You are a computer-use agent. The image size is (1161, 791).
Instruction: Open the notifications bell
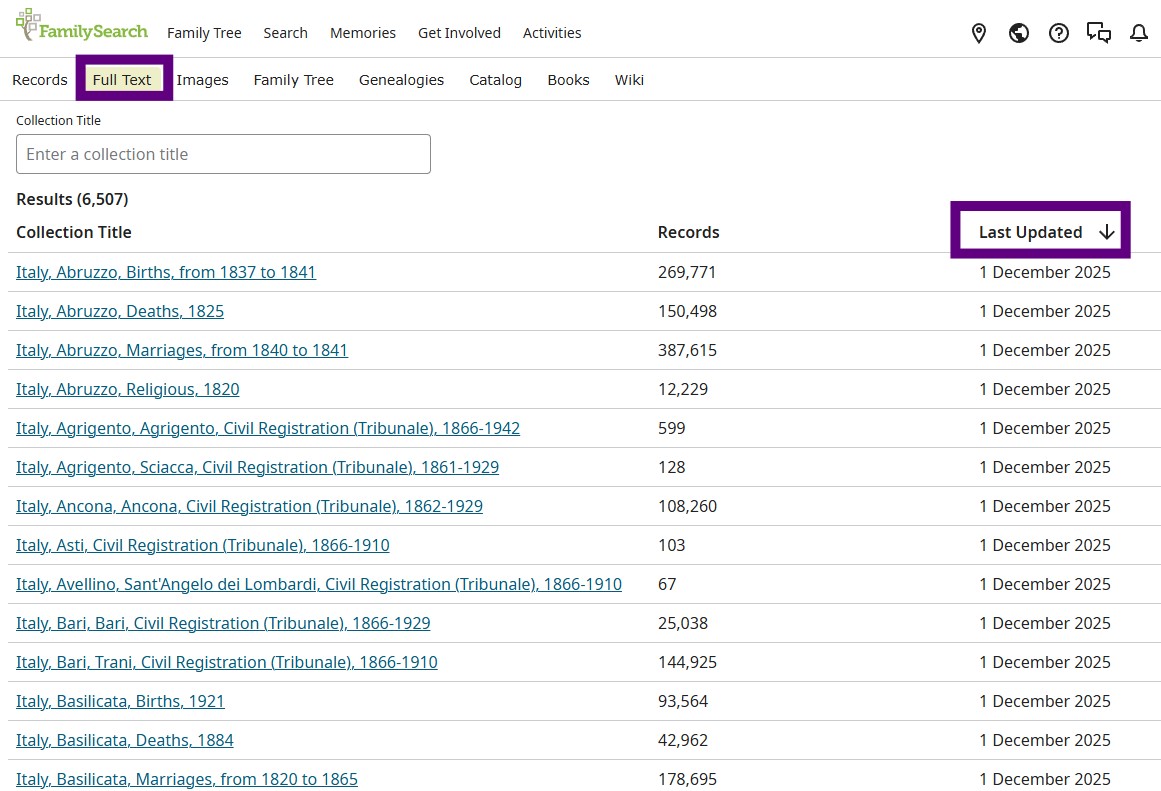1139,33
